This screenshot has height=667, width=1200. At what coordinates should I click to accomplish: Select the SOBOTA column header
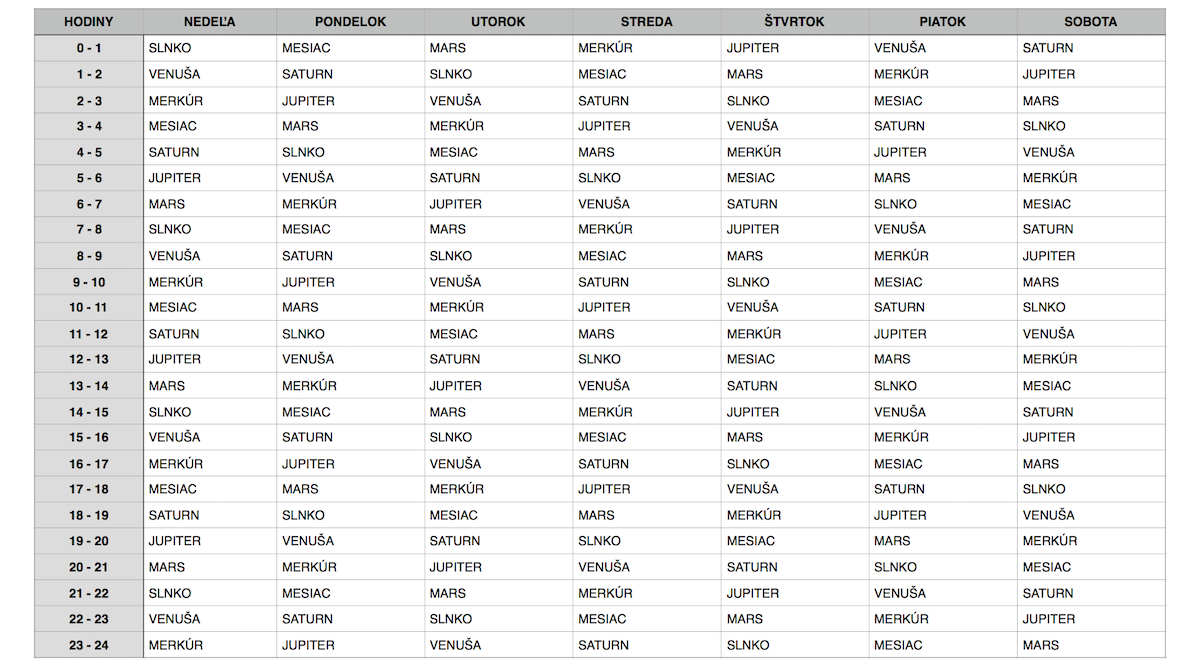point(1091,22)
